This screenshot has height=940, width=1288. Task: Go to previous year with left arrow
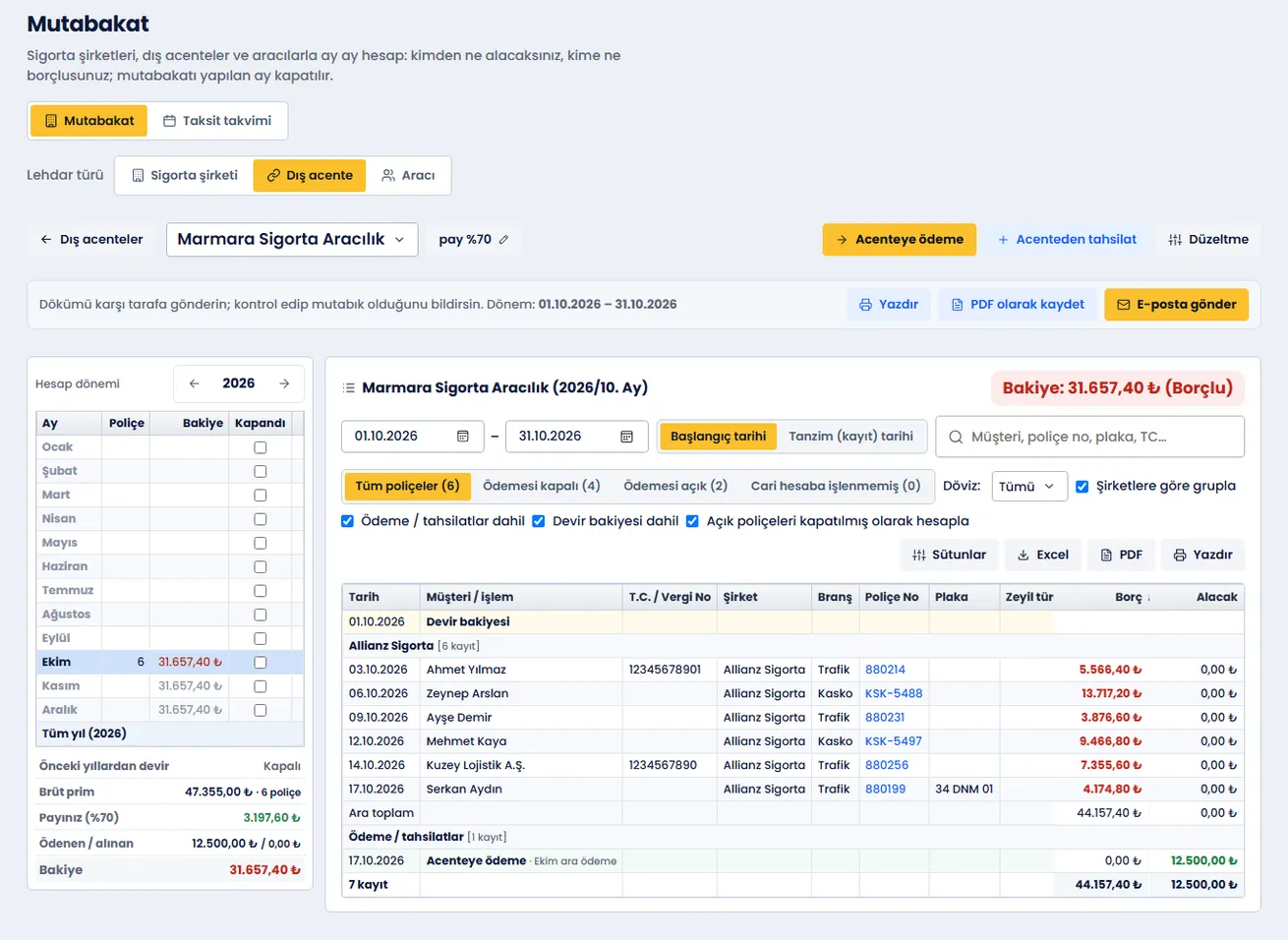(x=194, y=383)
